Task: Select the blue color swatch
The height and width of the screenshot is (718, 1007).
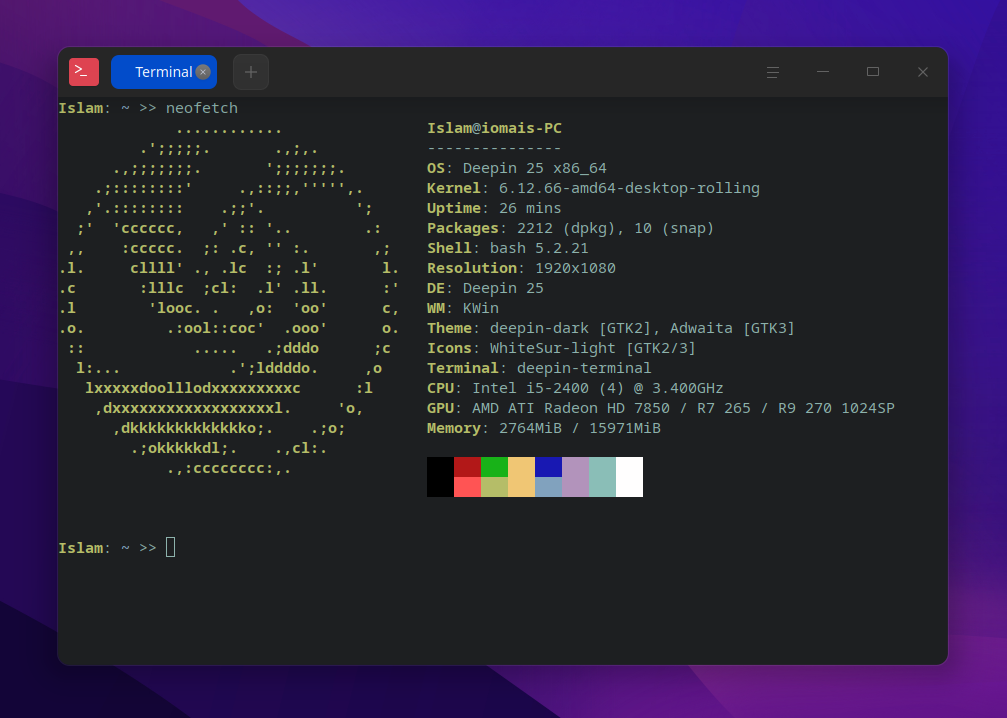Action: [548, 477]
